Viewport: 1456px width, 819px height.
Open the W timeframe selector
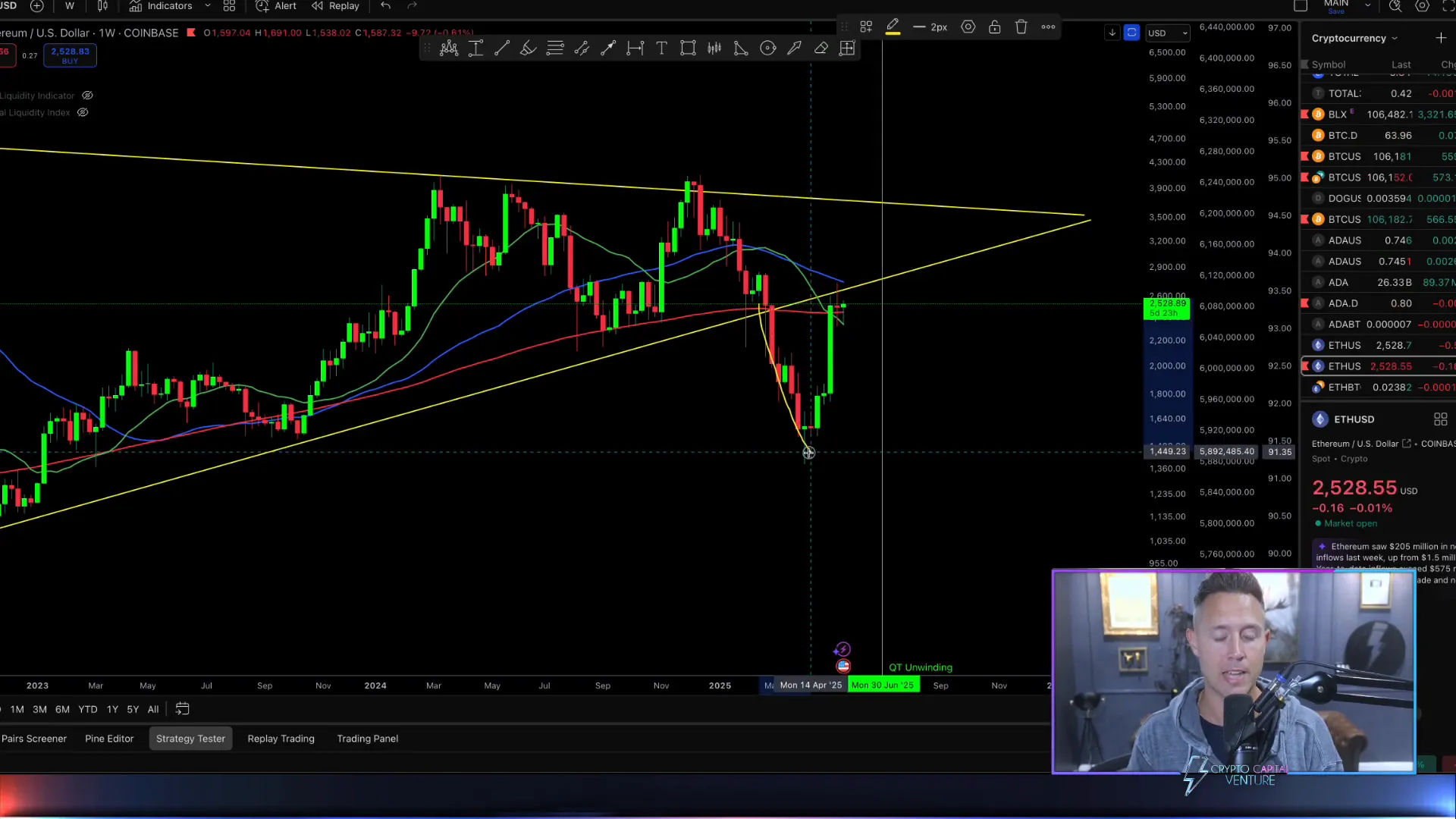pyautogui.click(x=70, y=6)
